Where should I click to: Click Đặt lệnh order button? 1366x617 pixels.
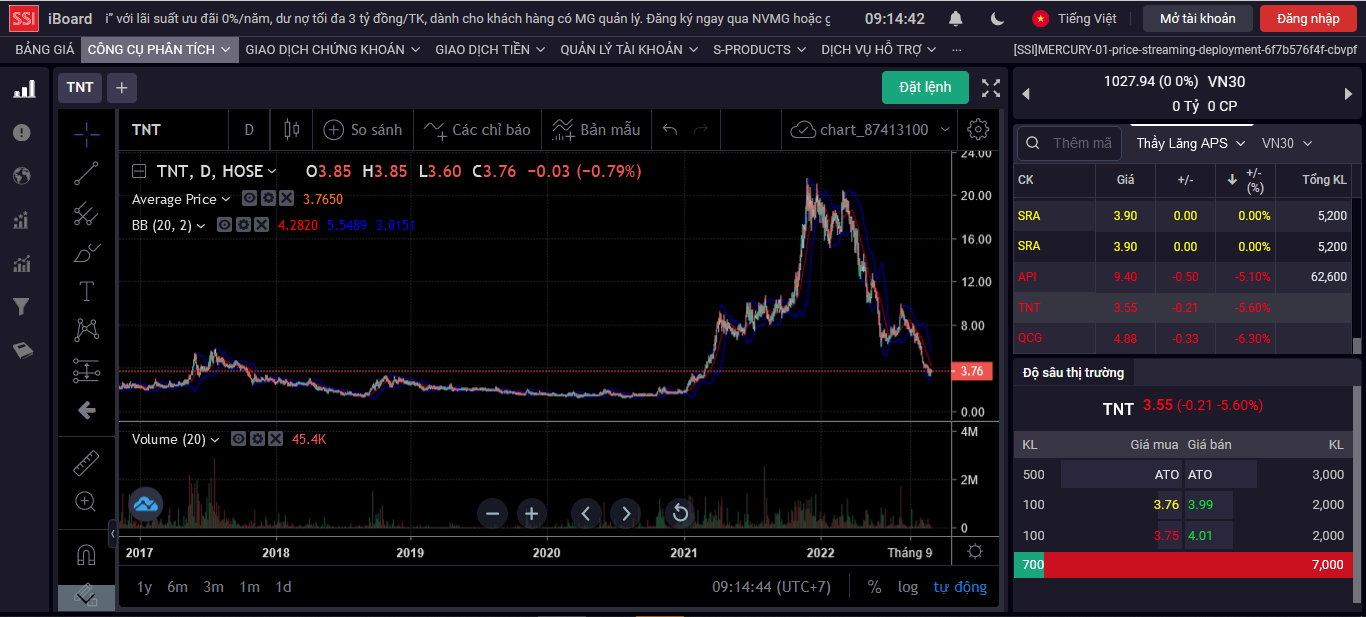[925, 88]
